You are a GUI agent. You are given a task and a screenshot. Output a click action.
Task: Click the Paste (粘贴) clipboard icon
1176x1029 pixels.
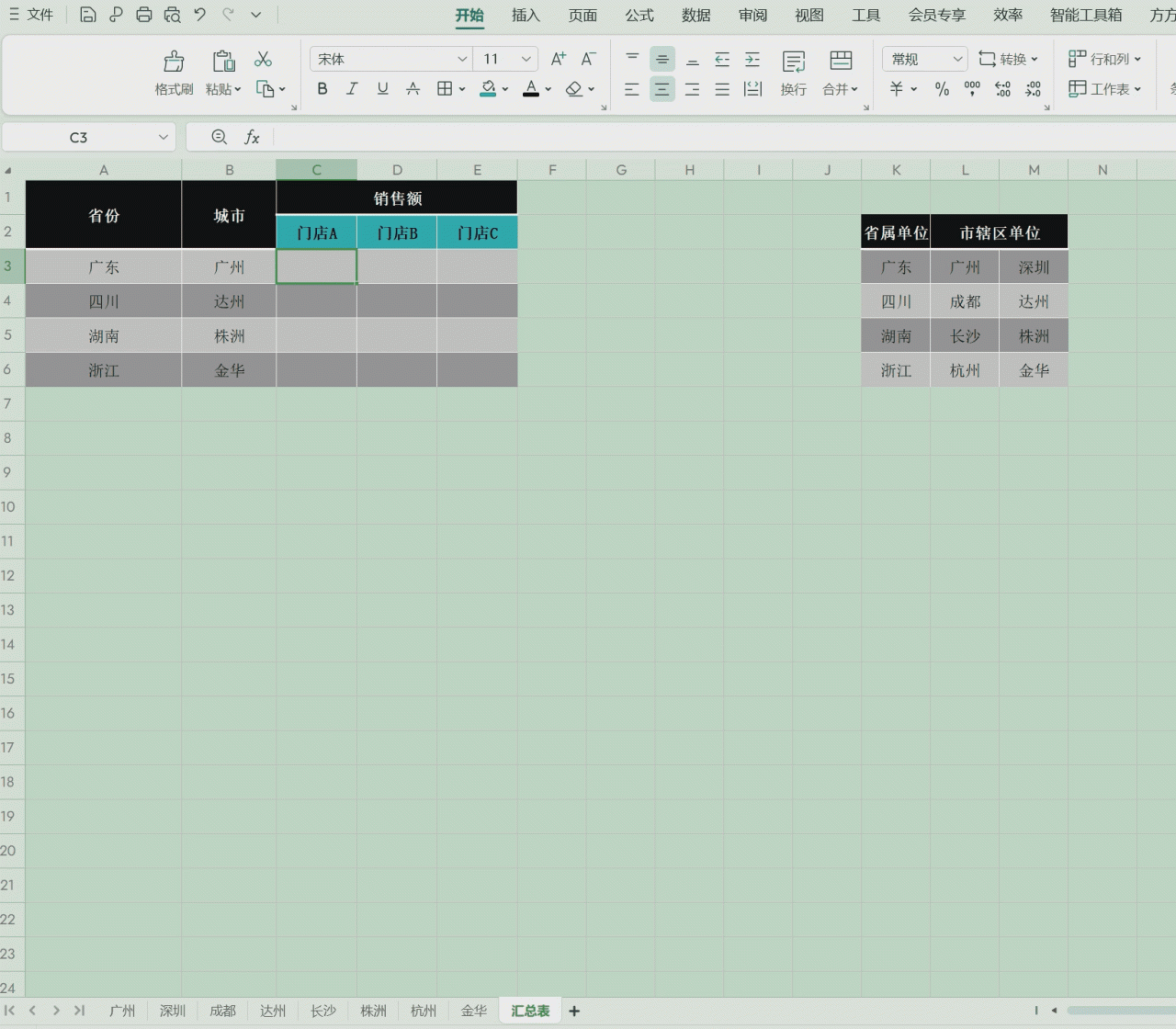point(223,62)
